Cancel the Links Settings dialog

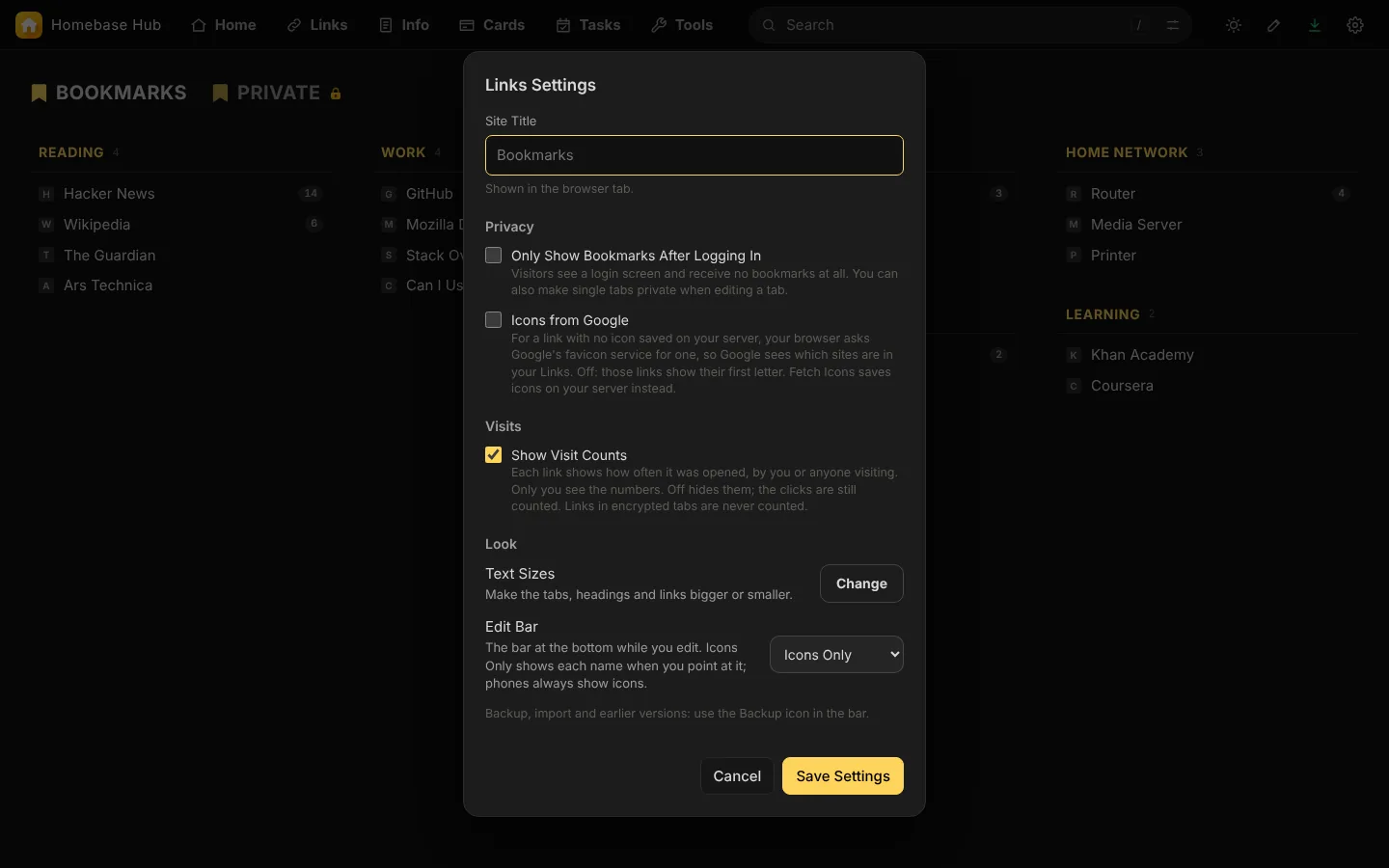pos(737,776)
